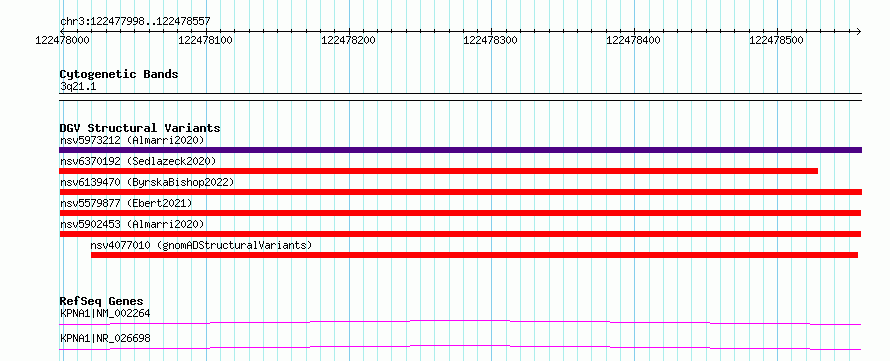The height and width of the screenshot is (361, 890).
Task: Click the 122478500 ruler coordinate
Action: click(776, 41)
